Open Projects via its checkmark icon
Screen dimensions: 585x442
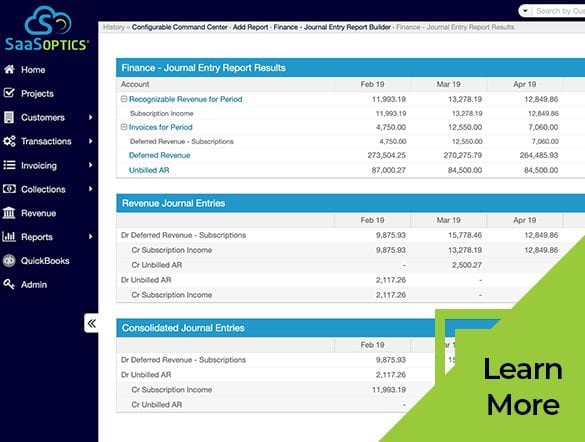pyautogui.click(x=9, y=93)
